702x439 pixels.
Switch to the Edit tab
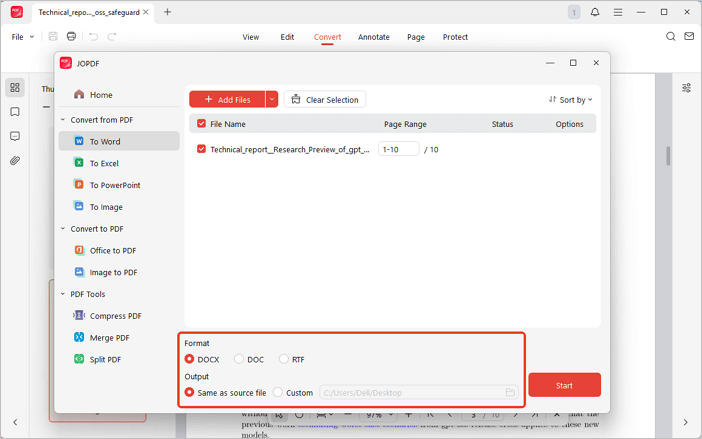(287, 37)
